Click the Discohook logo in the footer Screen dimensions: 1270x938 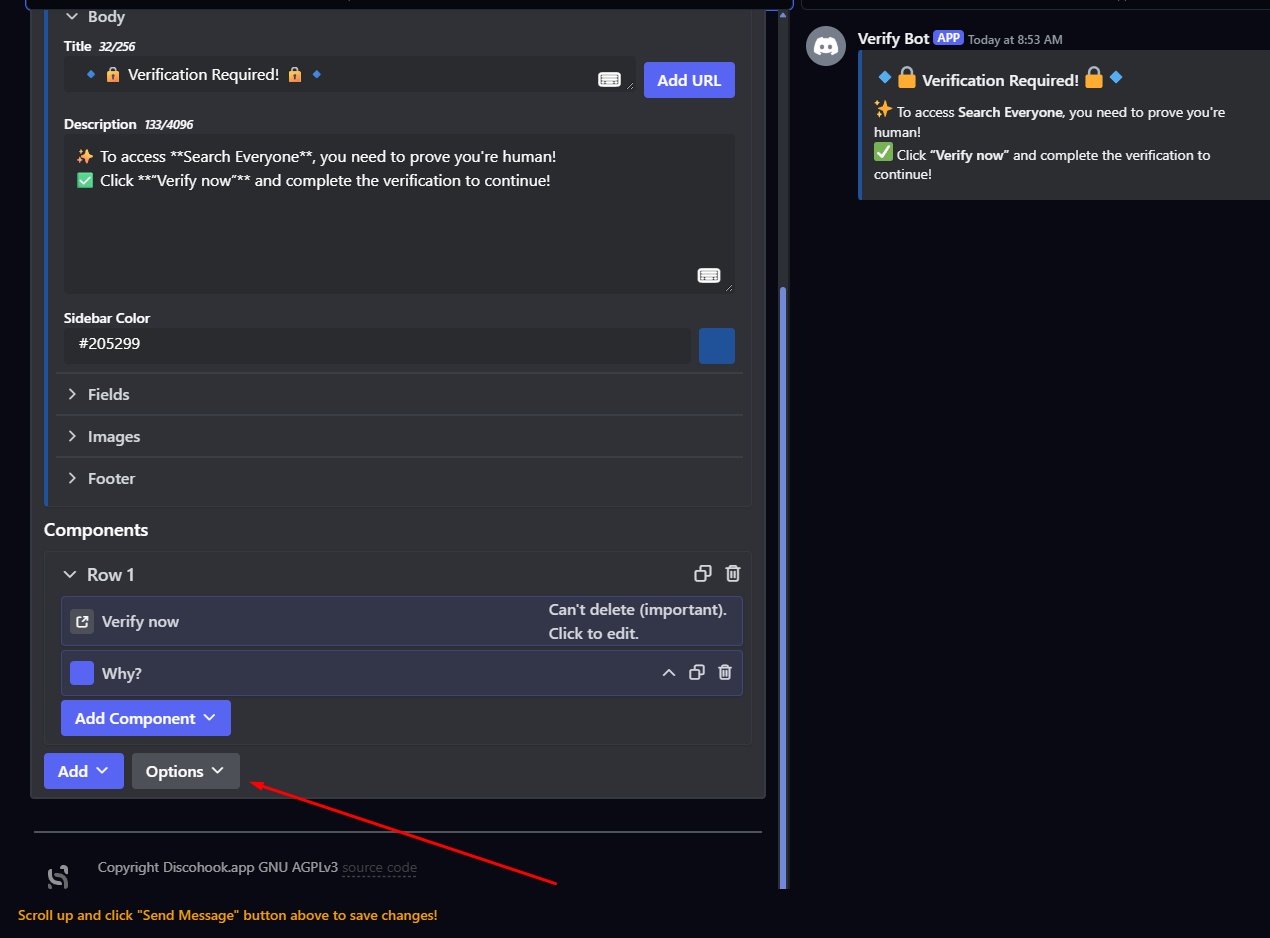(x=59, y=877)
